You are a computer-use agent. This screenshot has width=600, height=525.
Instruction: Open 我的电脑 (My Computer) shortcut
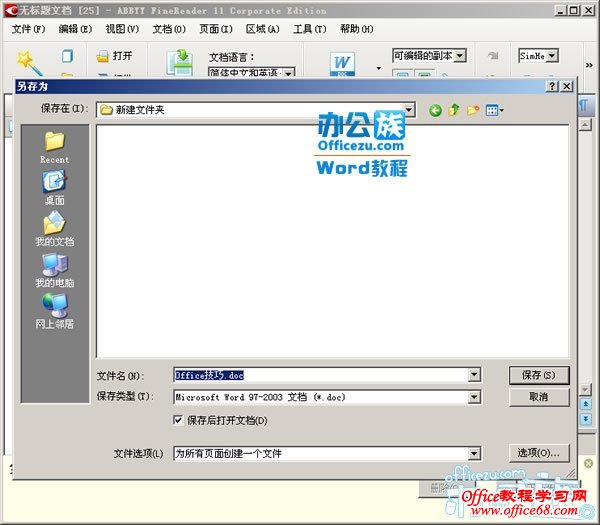(55, 270)
